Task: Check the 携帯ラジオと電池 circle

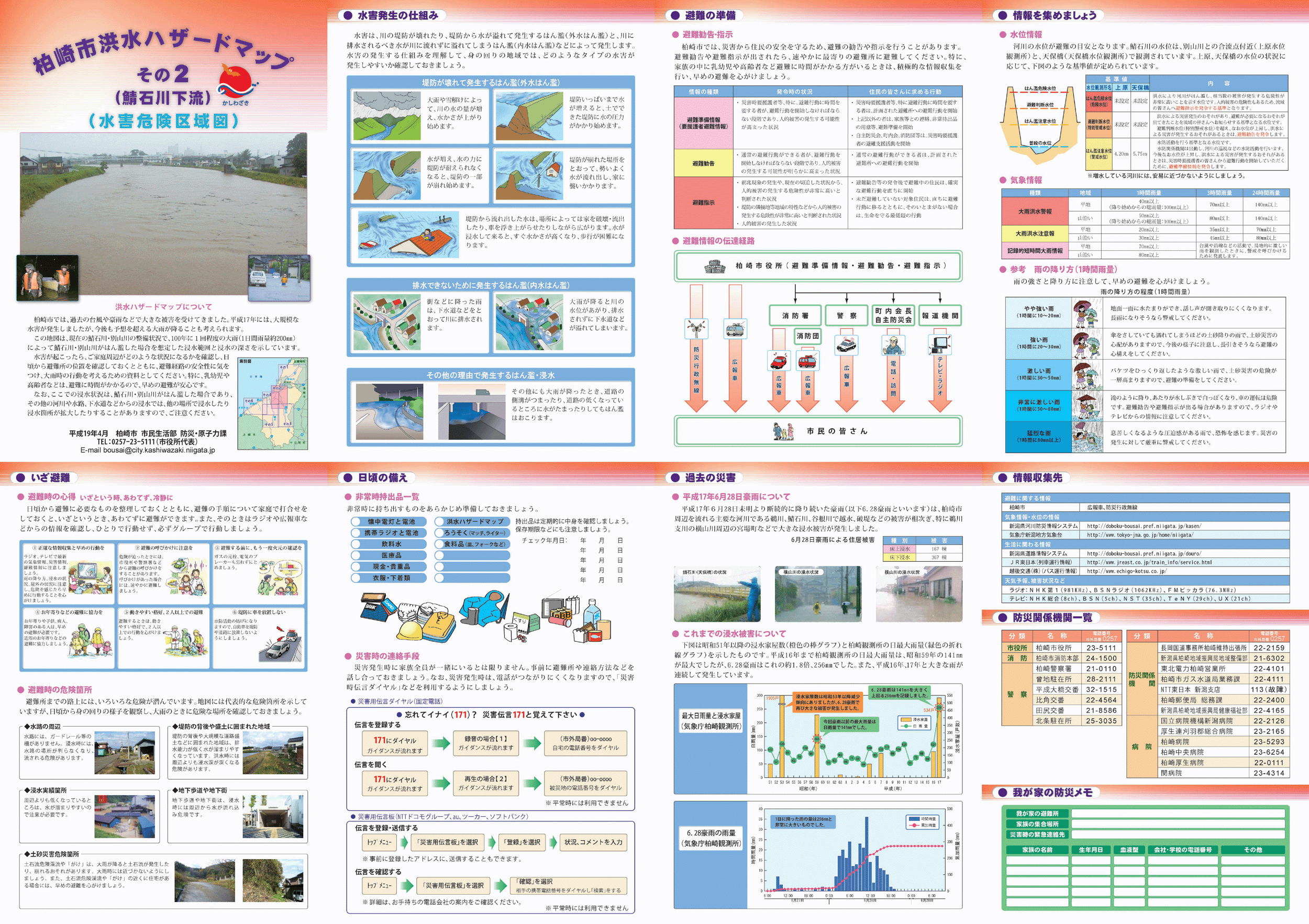Action: [x=356, y=533]
